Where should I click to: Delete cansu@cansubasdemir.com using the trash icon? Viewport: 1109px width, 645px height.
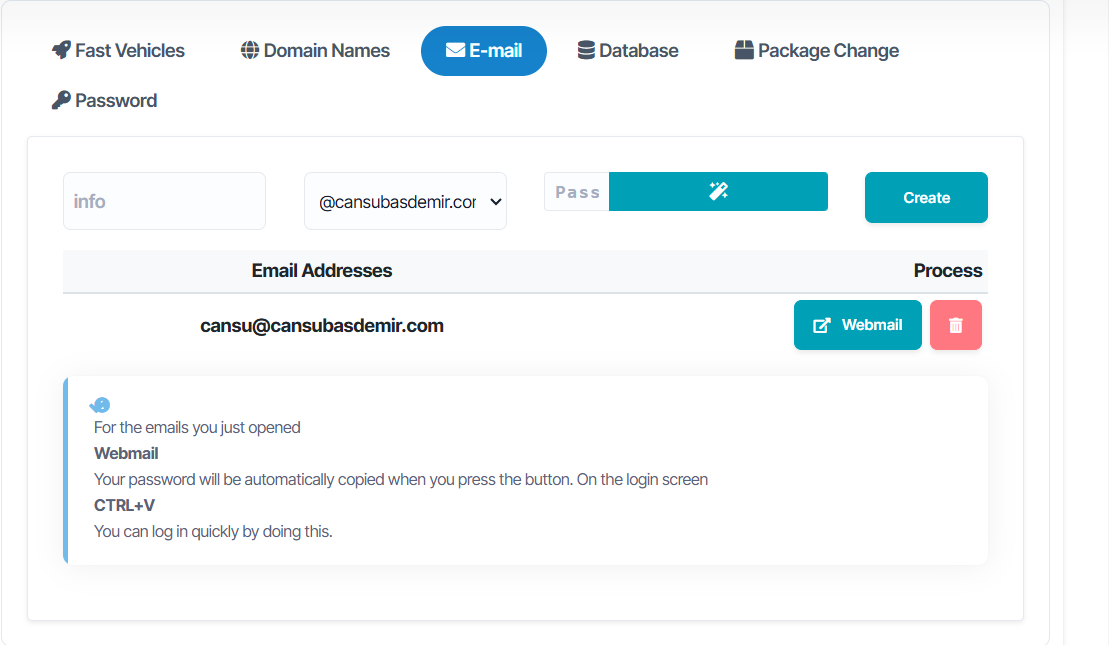[x=955, y=325]
